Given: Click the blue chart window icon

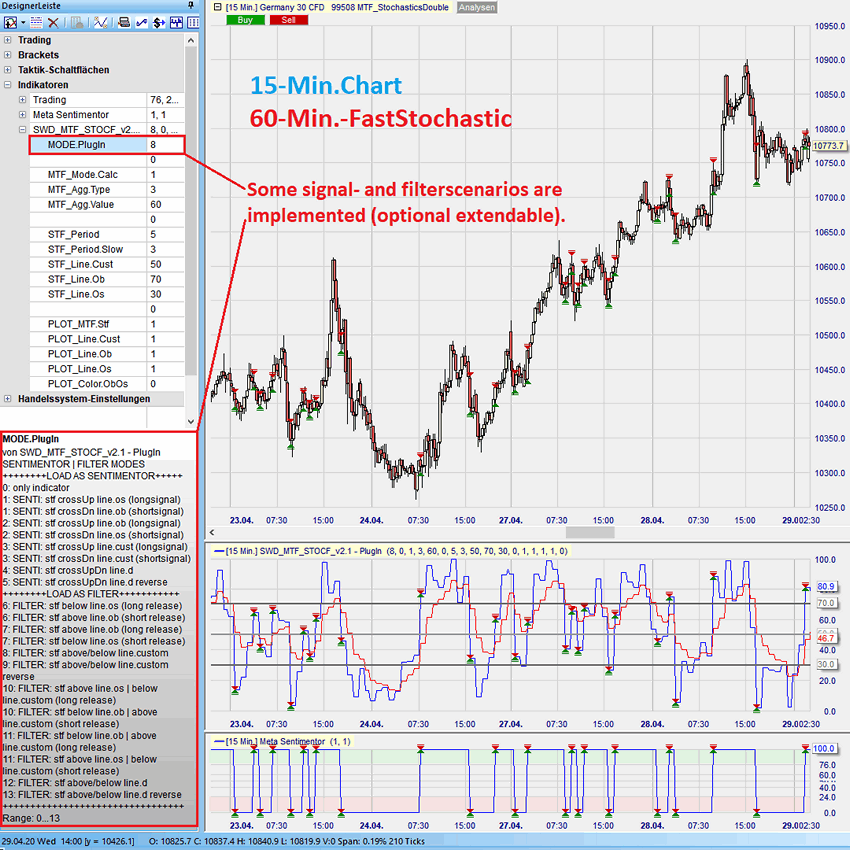Looking at the screenshot, I should (x=176, y=22).
